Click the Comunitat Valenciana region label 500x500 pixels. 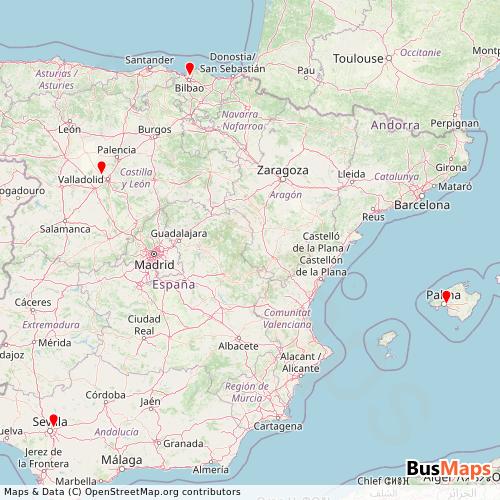[x=287, y=319]
